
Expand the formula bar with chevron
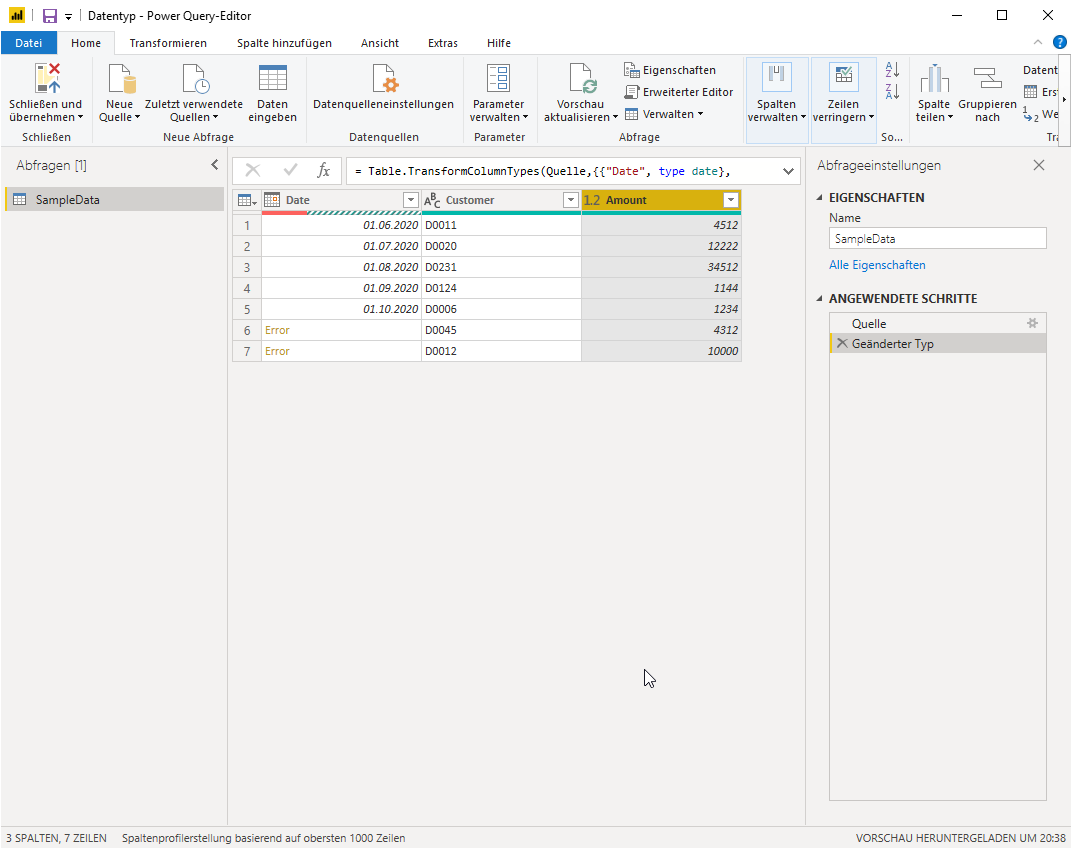coord(788,171)
